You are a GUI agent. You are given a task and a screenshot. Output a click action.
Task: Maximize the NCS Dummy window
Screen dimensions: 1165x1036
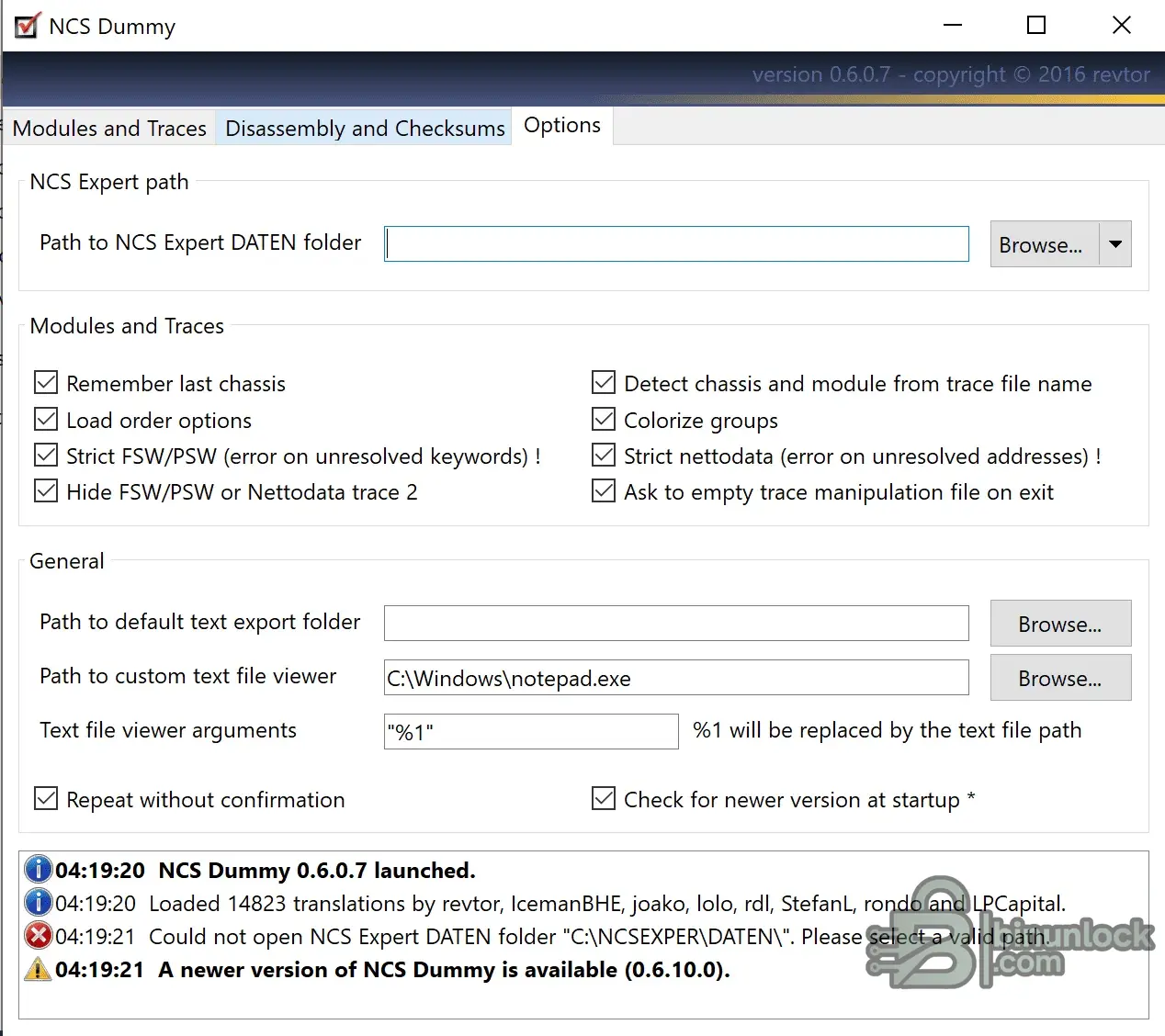tap(1036, 26)
